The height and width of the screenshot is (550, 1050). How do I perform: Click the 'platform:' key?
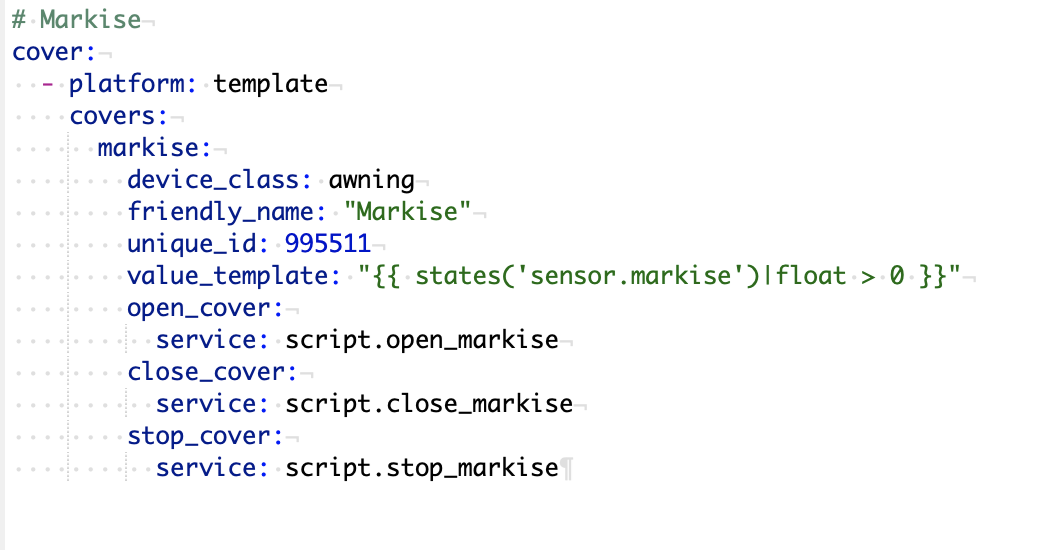click(133, 84)
